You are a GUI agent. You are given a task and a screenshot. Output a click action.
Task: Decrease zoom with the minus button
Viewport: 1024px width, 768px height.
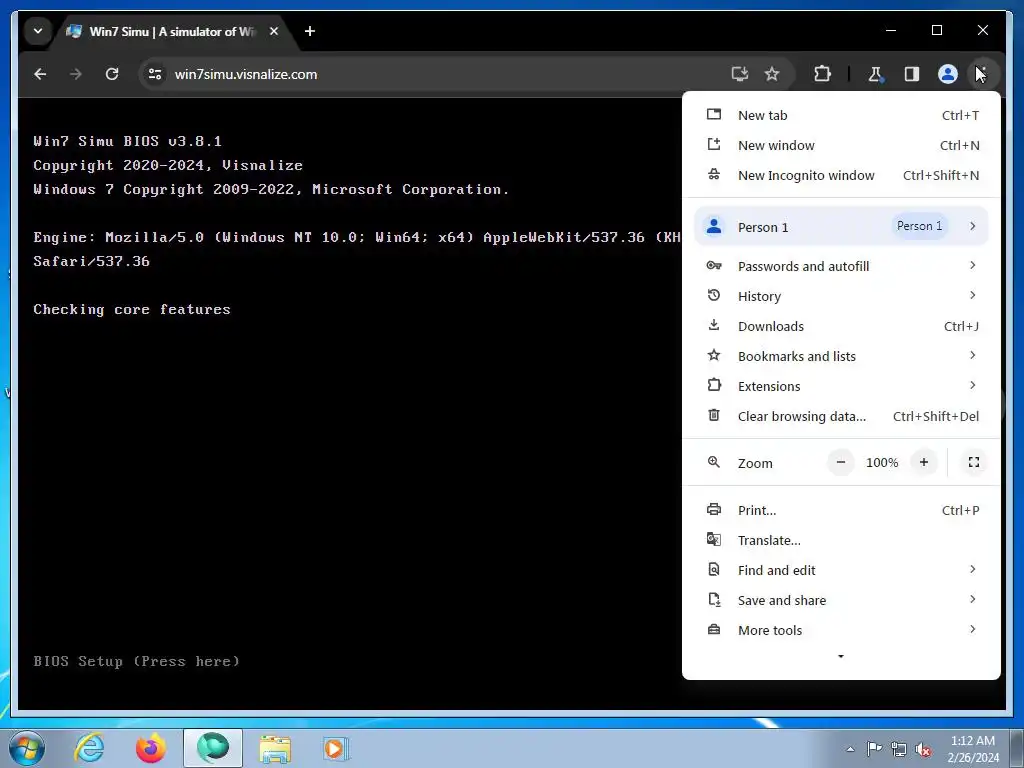point(840,462)
